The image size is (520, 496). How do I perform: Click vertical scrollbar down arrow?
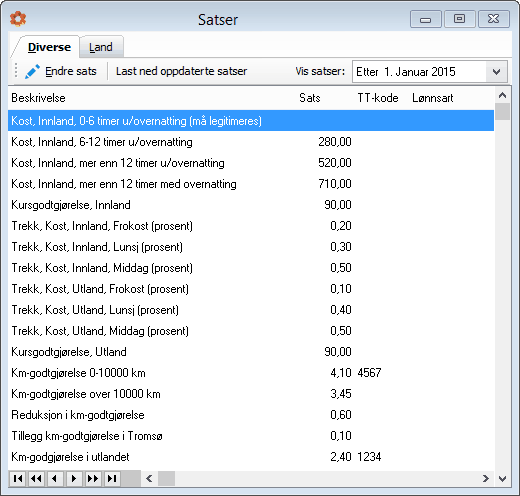pos(502,479)
